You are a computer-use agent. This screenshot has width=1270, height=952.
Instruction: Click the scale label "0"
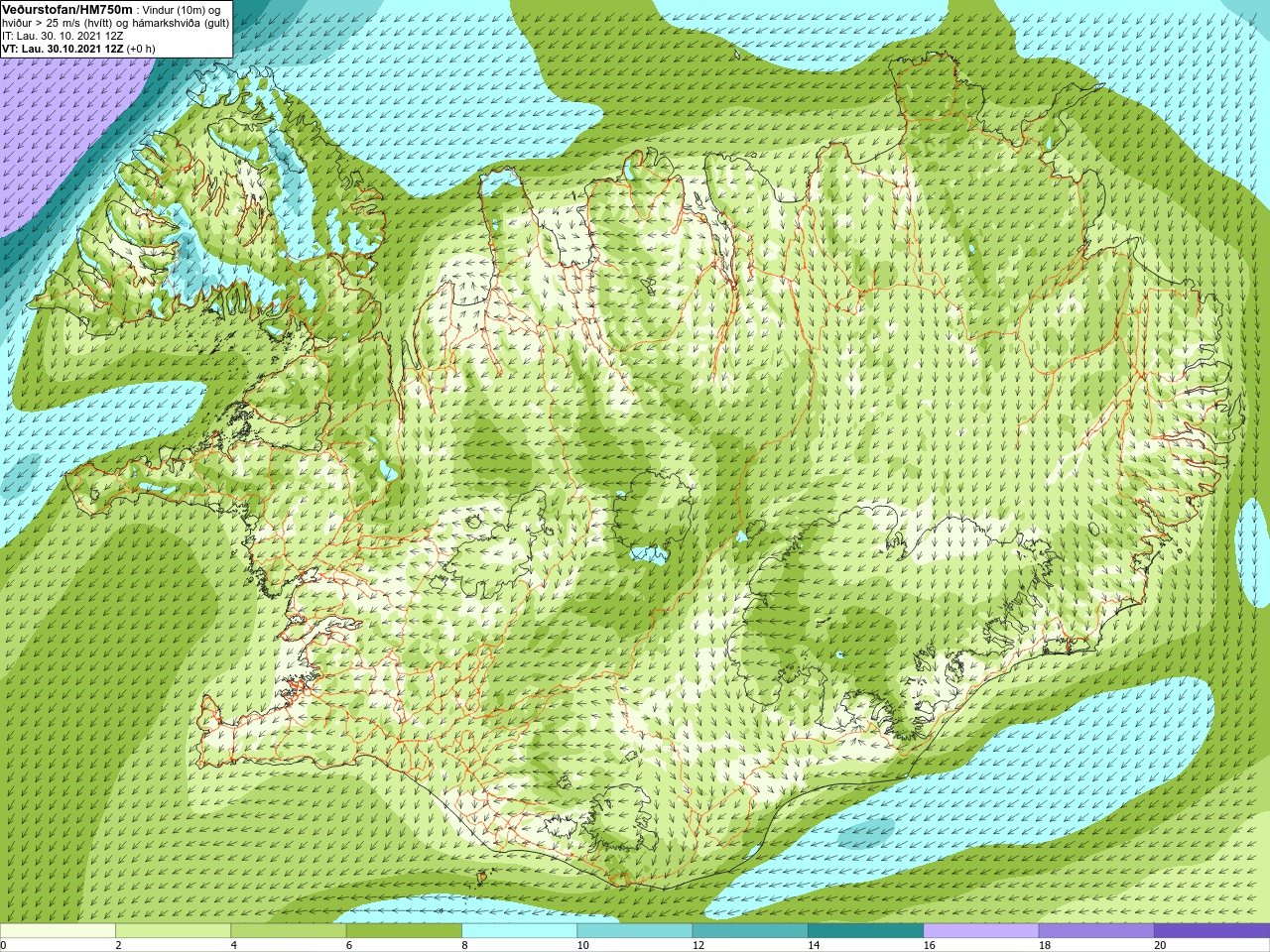(3, 945)
